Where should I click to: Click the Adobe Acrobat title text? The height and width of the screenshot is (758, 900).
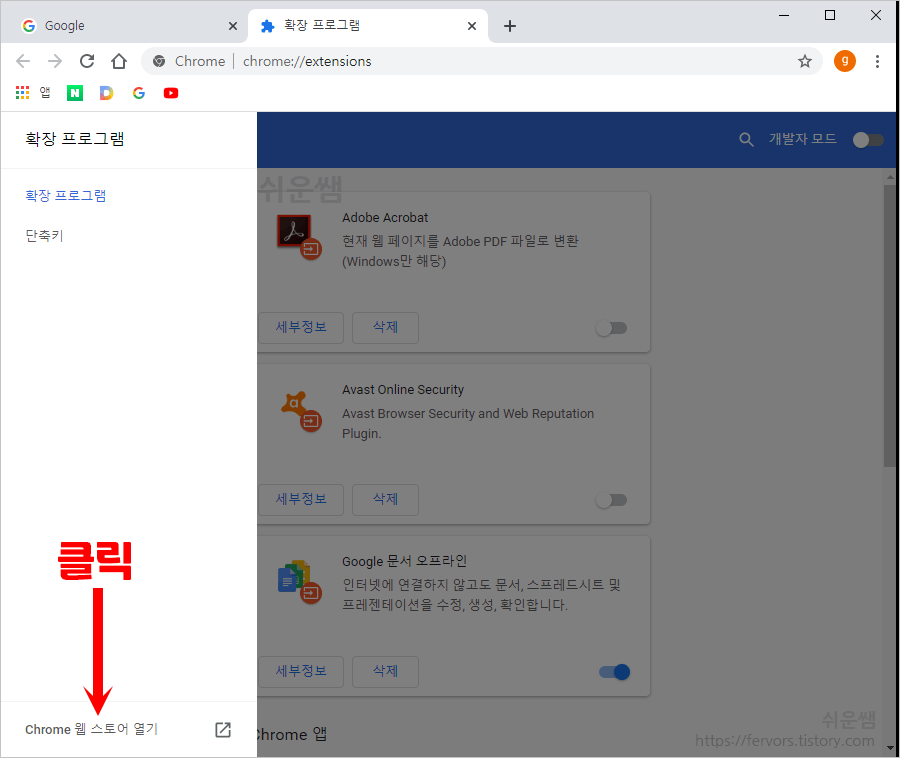pyautogui.click(x=385, y=218)
